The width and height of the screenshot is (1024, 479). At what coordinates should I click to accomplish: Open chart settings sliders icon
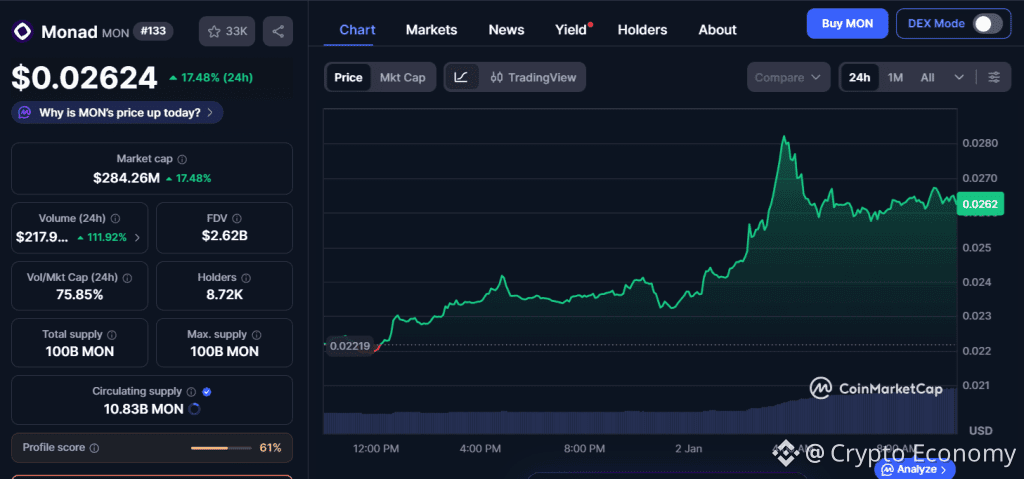pyautogui.click(x=994, y=77)
